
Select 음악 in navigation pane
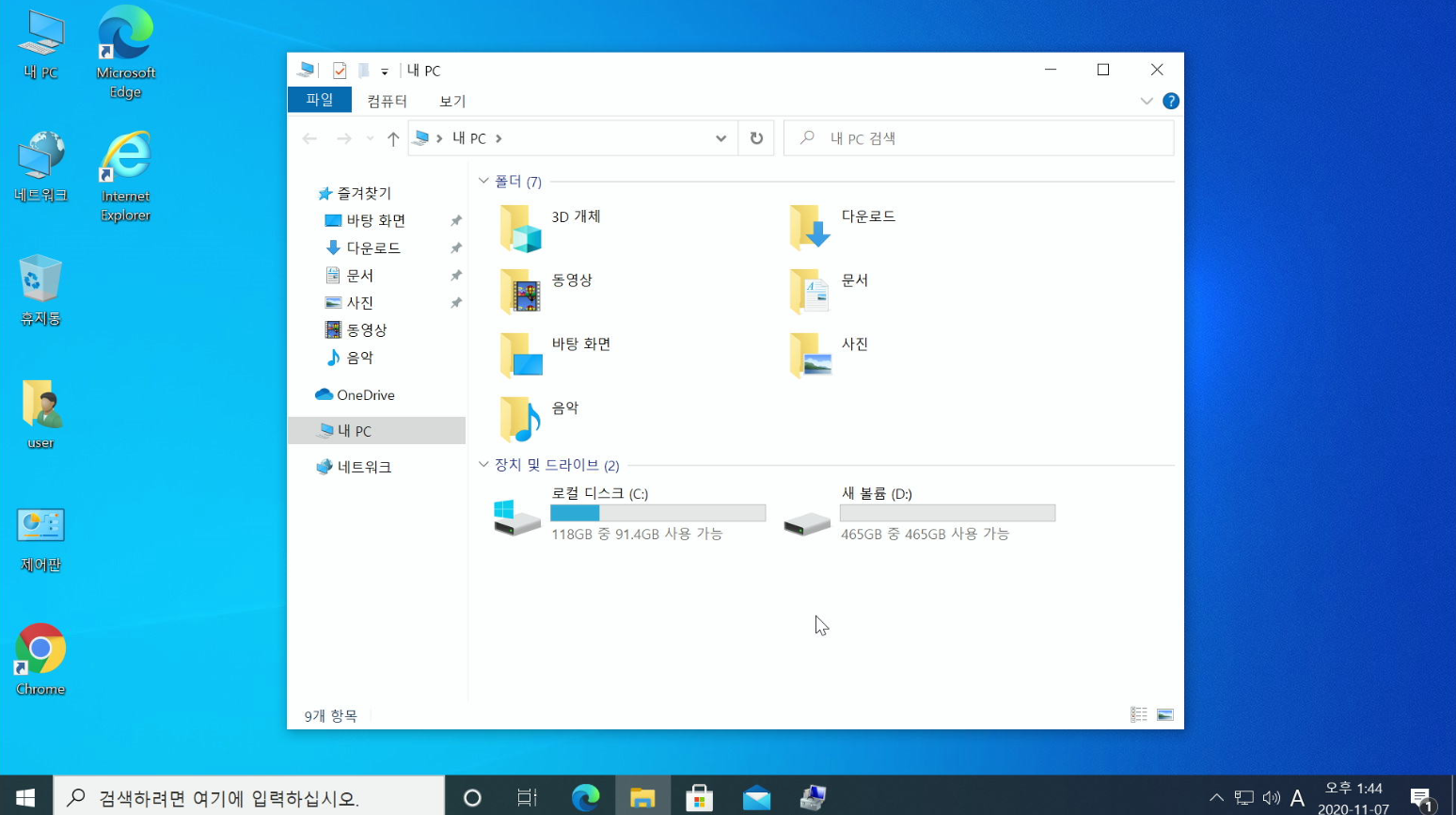click(350, 357)
